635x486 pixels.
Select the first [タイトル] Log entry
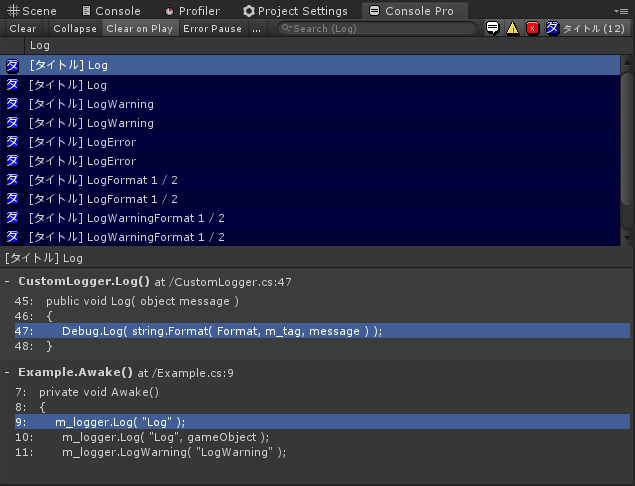coord(310,65)
